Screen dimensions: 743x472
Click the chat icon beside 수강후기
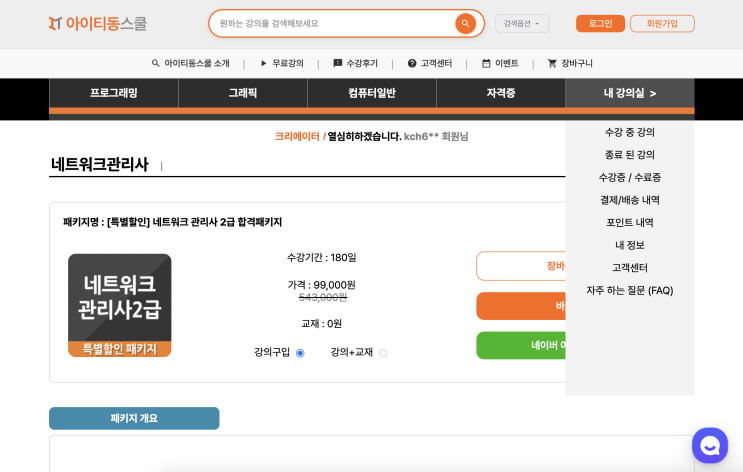coord(337,63)
